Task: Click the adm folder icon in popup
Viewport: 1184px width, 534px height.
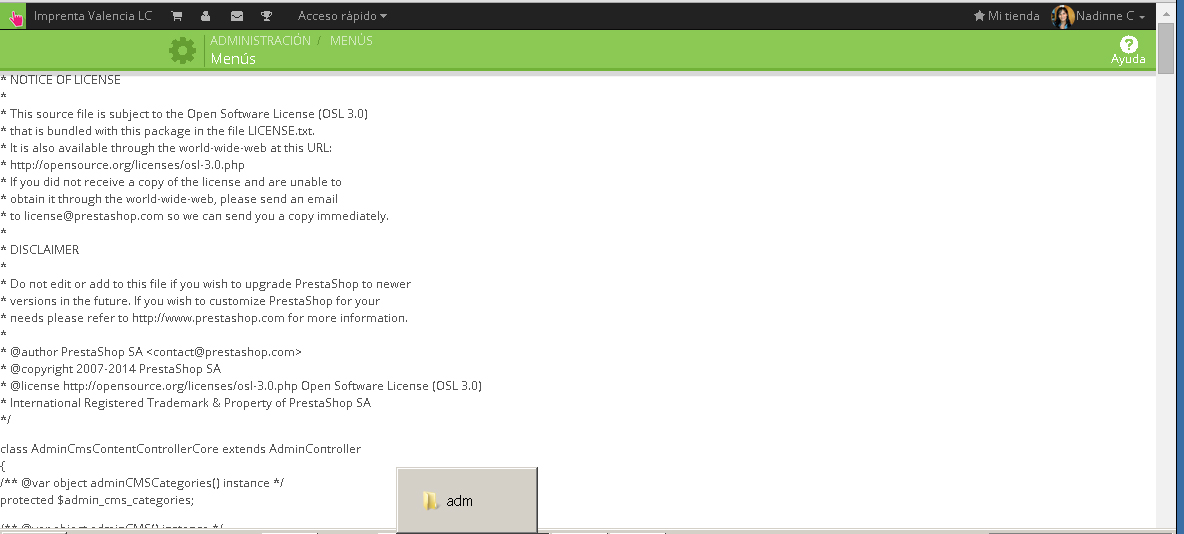Action: (x=430, y=501)
